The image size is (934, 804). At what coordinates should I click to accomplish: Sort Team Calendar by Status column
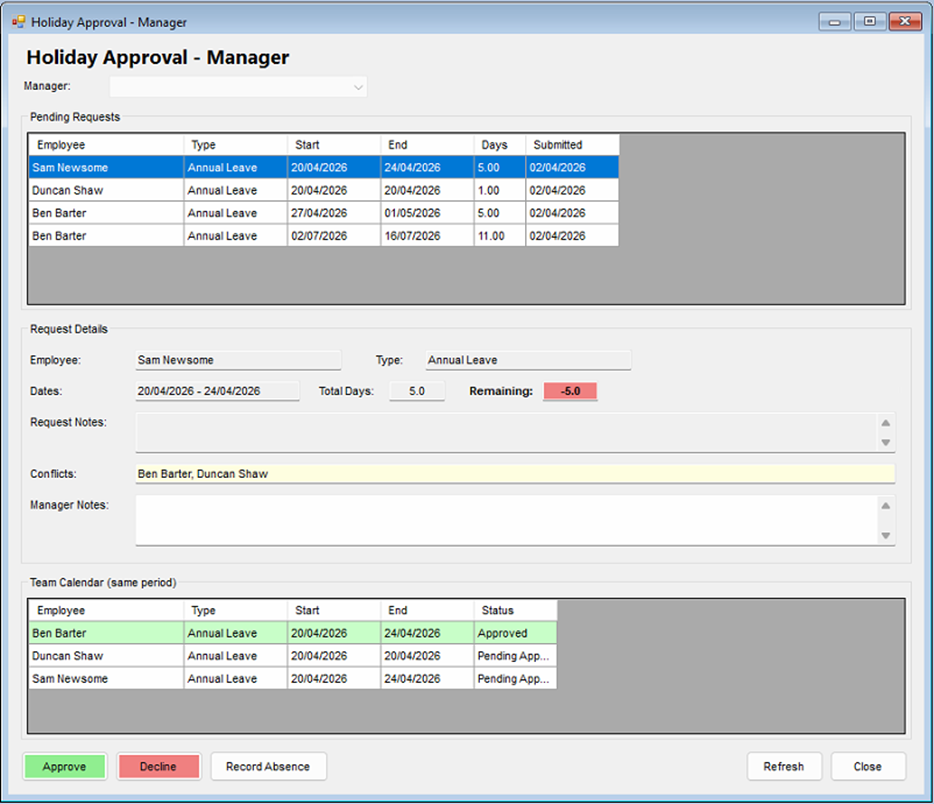[x=516, y=610]
